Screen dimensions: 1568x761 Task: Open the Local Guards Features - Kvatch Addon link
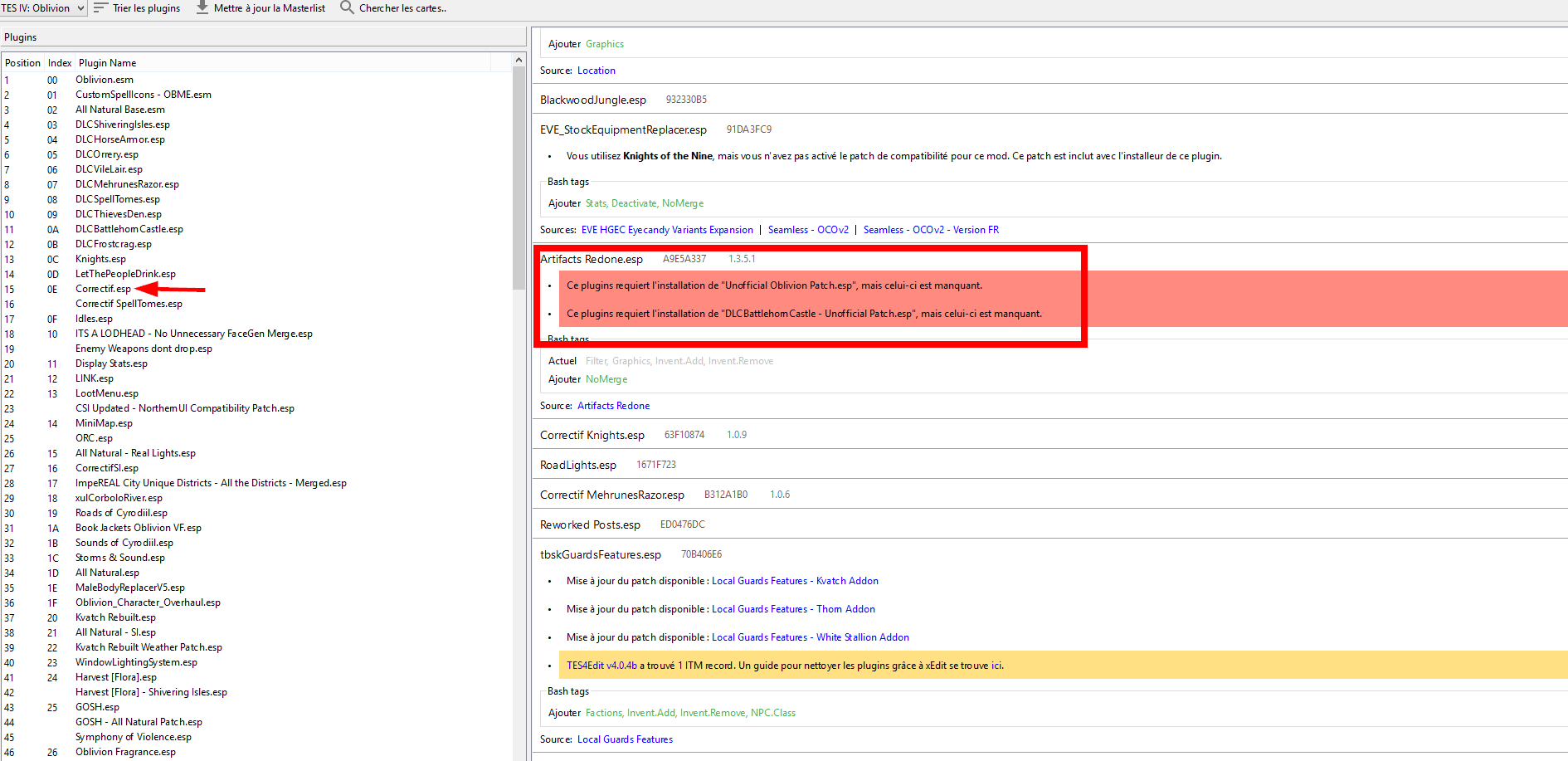pyautogui.click(x=795, y=581)
